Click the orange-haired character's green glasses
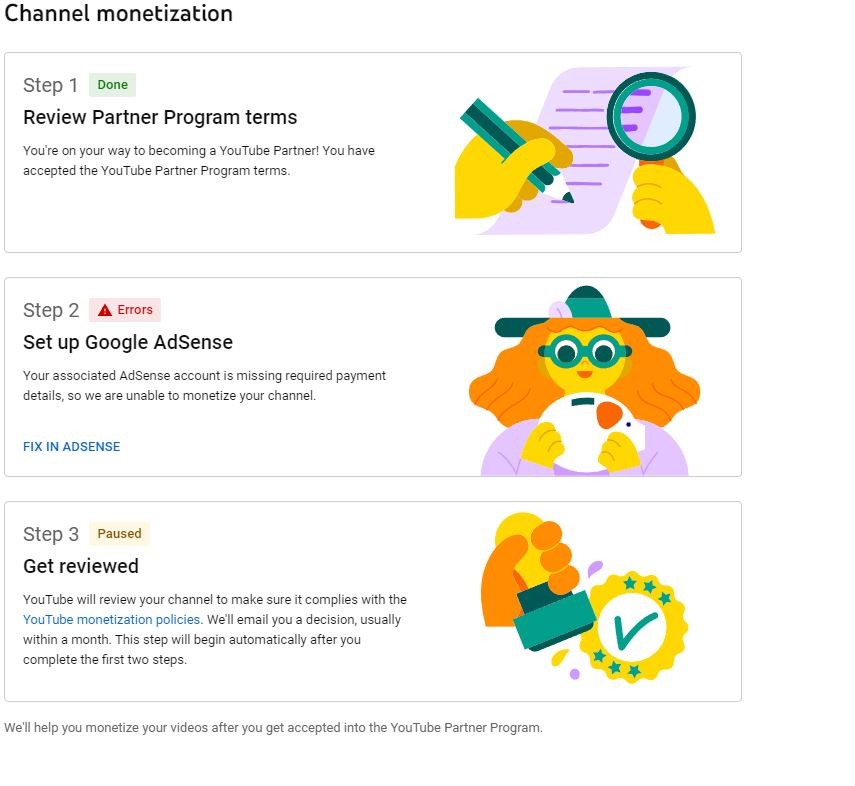The height and width of the screenshot is (786, 855). pyautogui.click(x=583, y=351)
